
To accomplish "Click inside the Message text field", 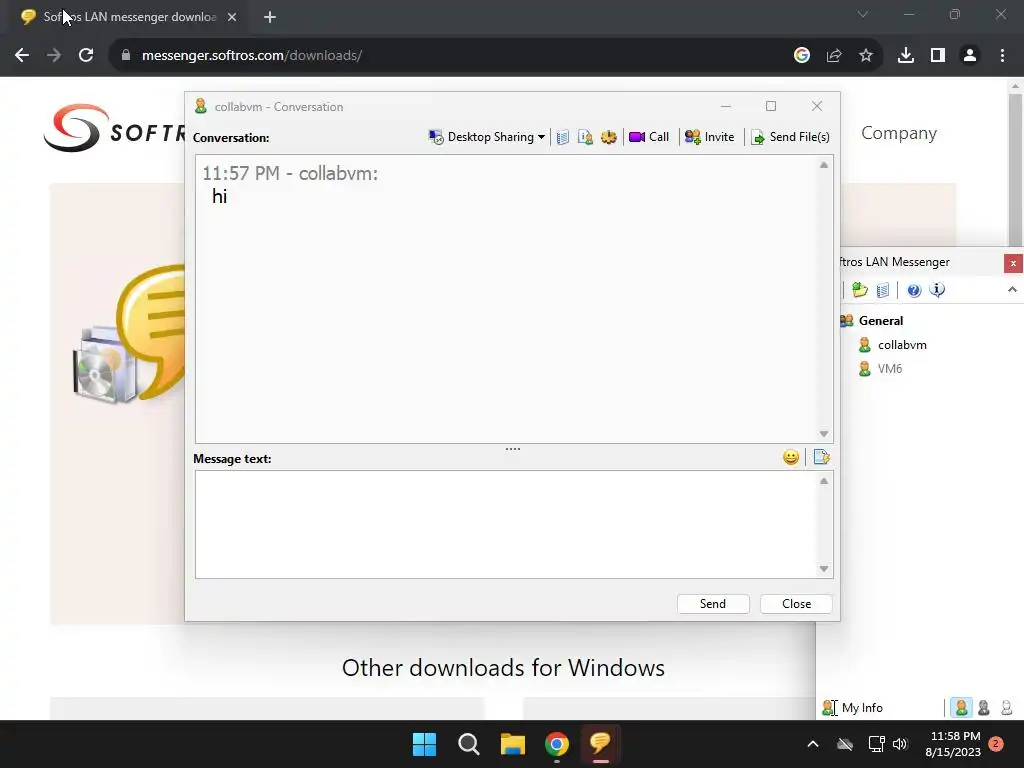I will pyautogui.click(x=506, y=524).
